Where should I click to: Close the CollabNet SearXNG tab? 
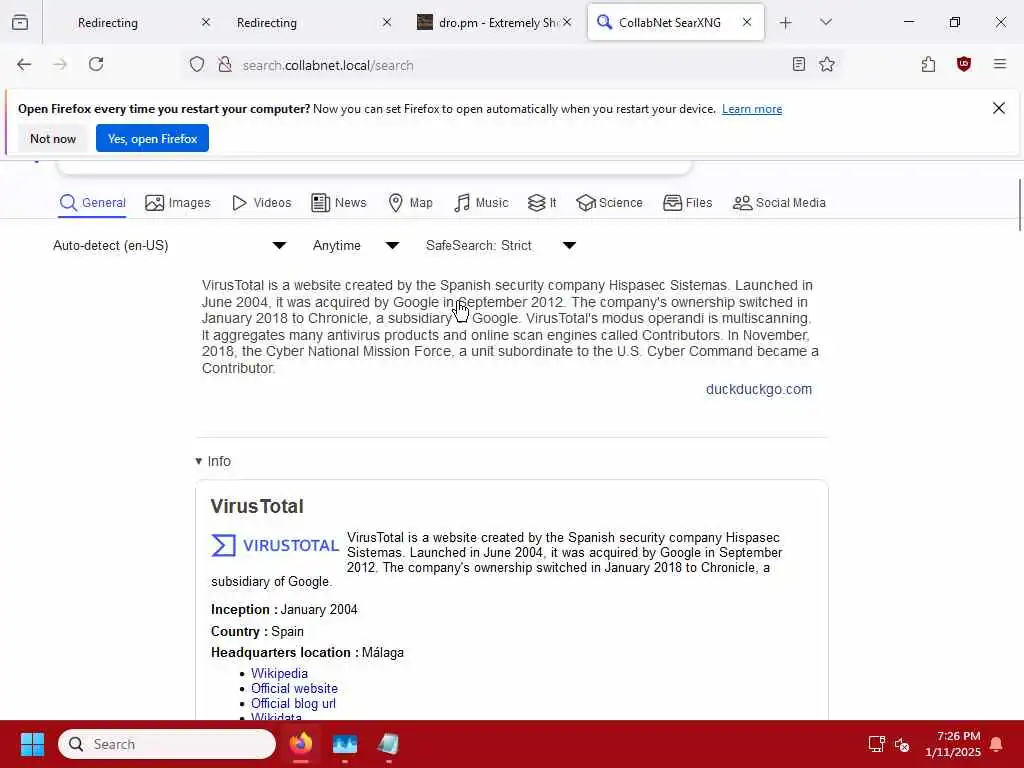(x=746, y=22)
